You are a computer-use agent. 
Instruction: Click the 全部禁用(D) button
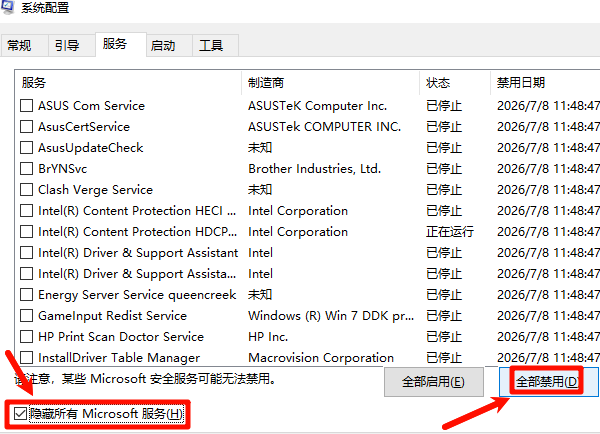[x=548, y=382]
